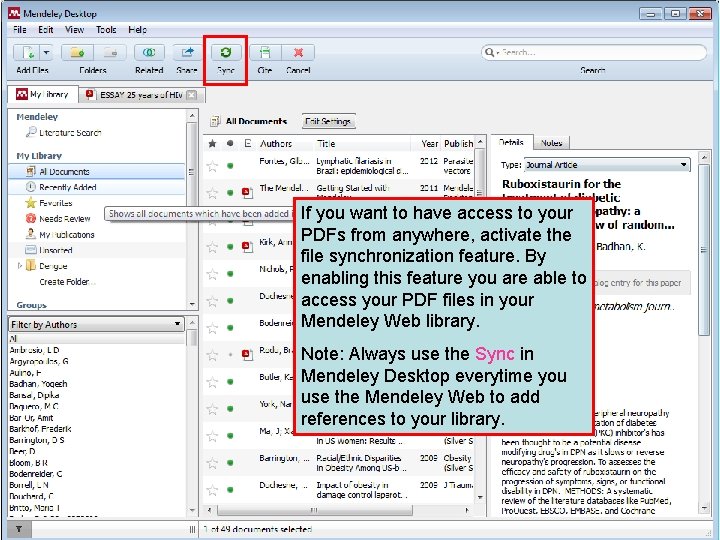Open the search options magnifier dropdown
The width and height of the screenshot is (720, 540).
pyautogui.click(x=492, y=52)
